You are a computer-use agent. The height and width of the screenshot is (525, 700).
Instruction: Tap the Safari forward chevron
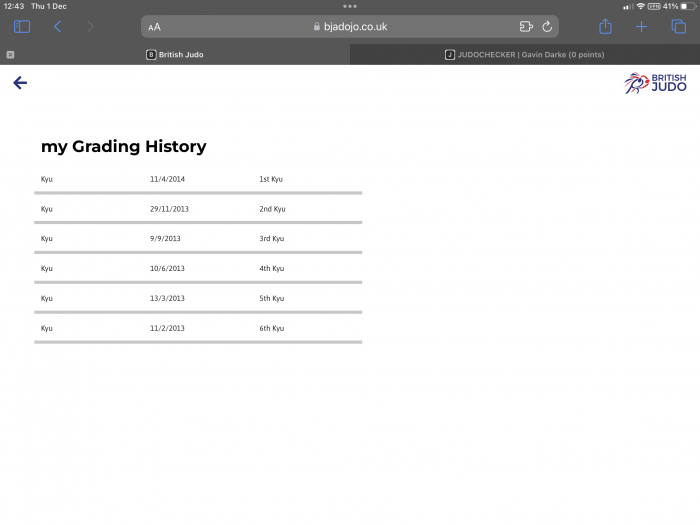click(x=91, y=27)
